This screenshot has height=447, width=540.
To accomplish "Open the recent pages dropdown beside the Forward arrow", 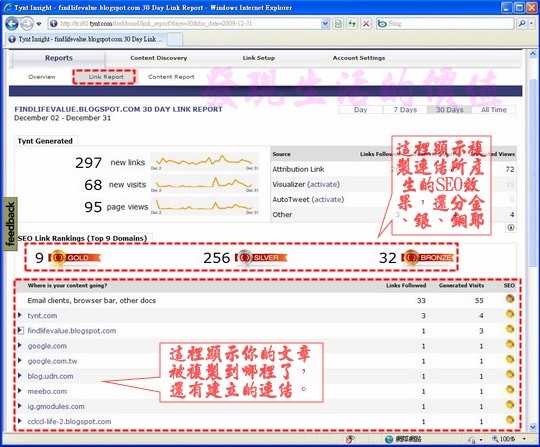I will tap(39, 24).
